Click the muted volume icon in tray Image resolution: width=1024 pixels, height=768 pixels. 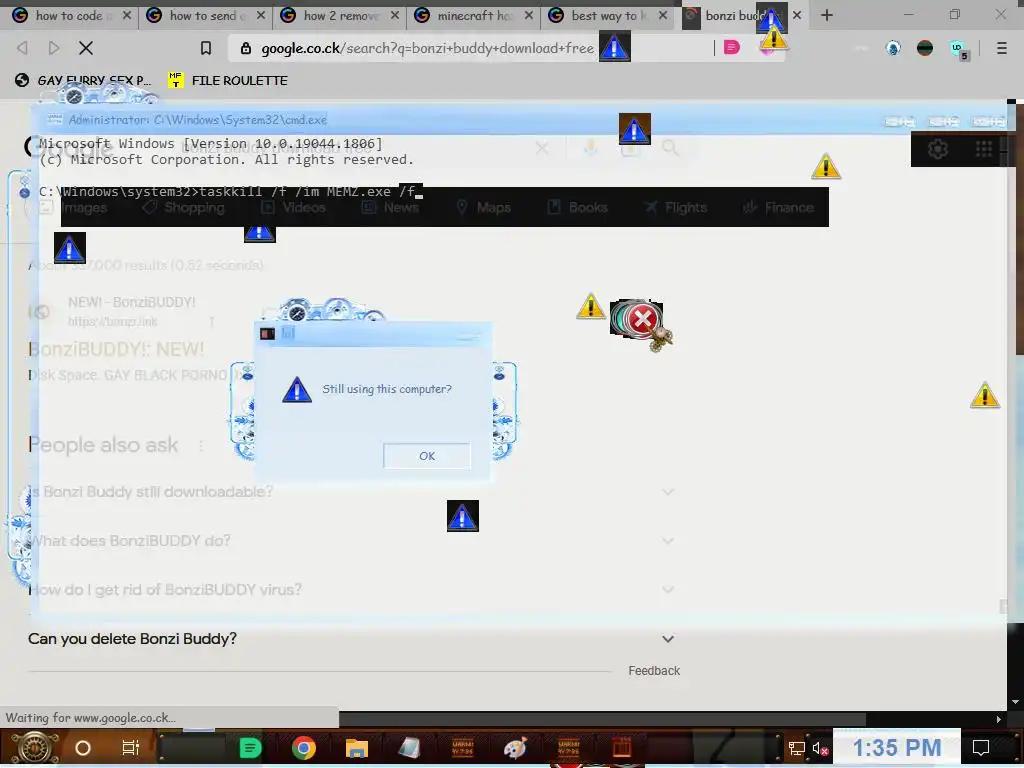(820, 748)
